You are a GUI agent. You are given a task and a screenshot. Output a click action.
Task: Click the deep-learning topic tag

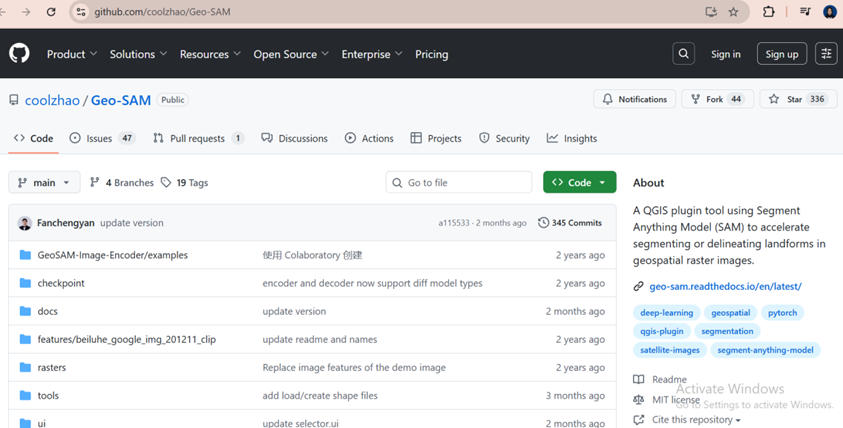pos(667,313)
